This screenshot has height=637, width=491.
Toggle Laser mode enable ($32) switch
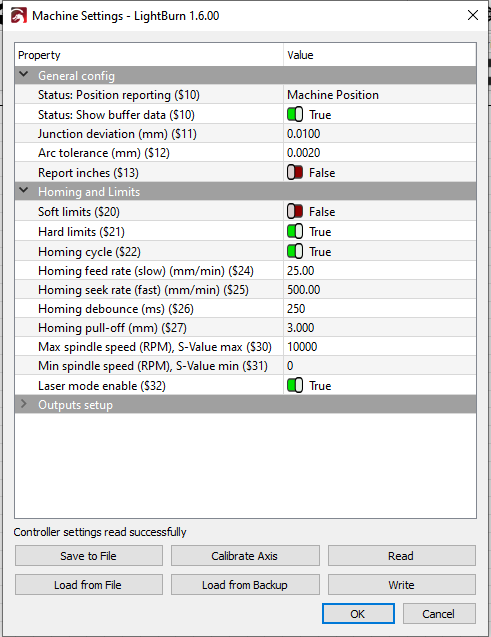pyautogui.click(x=295, y=385)
